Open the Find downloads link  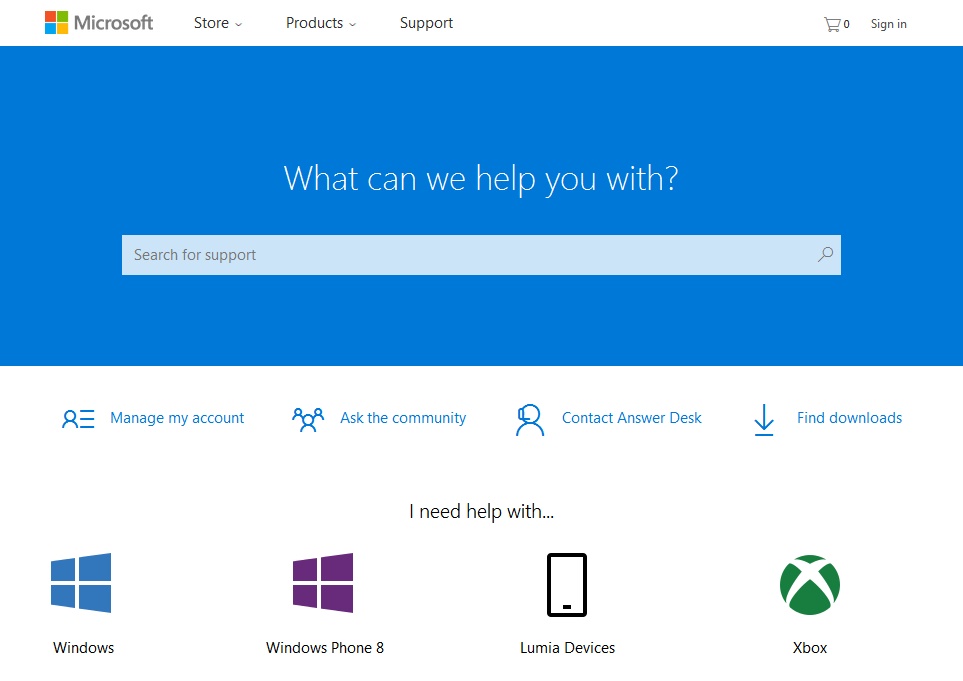(849, 418)
